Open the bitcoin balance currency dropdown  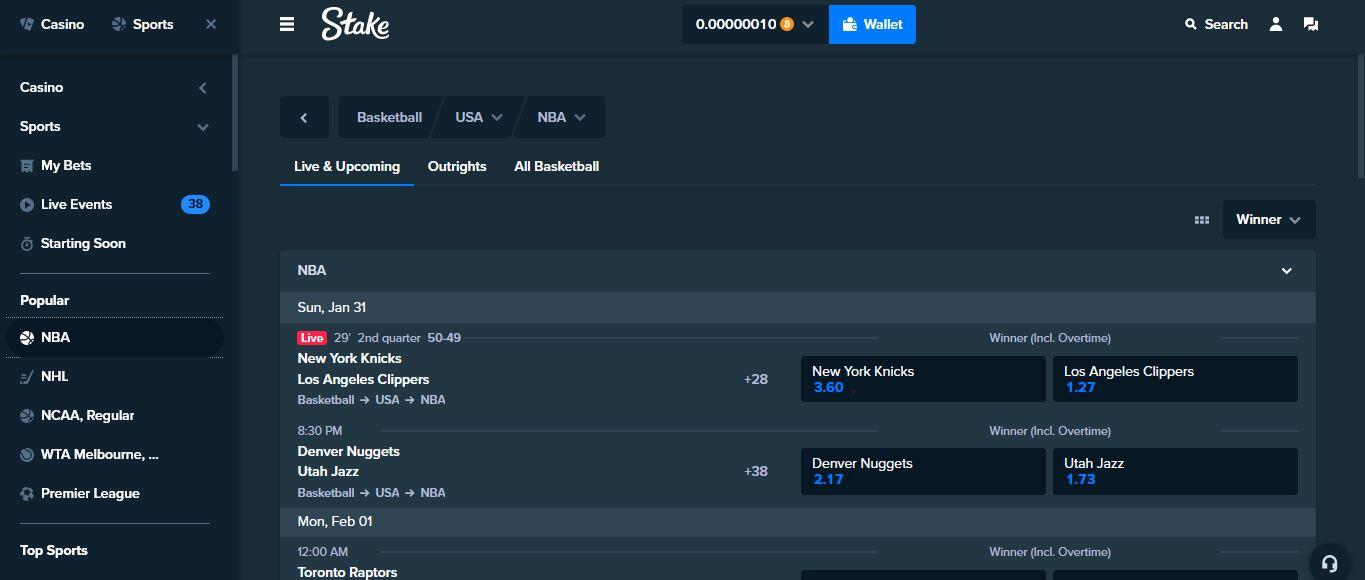coord(755,24)
